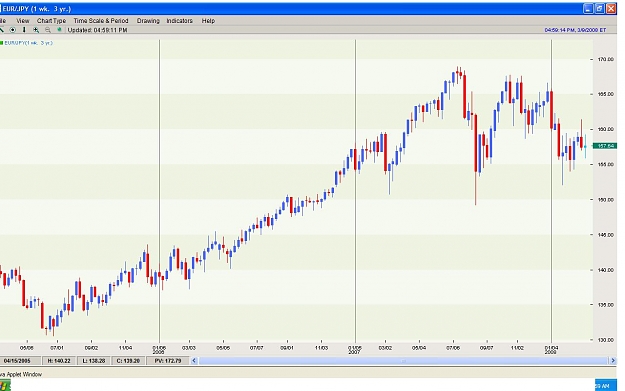Viewport: 625px width, 391px height.
Task: Click the down arrow toolbar icon
Action: 24,30
